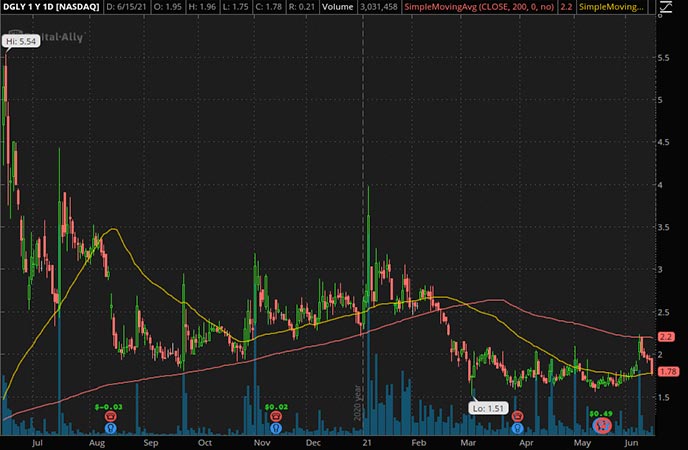Click the SMA value 2.2 in header
This screenshot has height=450, width=688.
pyautogui.click(x=566, y=7)
